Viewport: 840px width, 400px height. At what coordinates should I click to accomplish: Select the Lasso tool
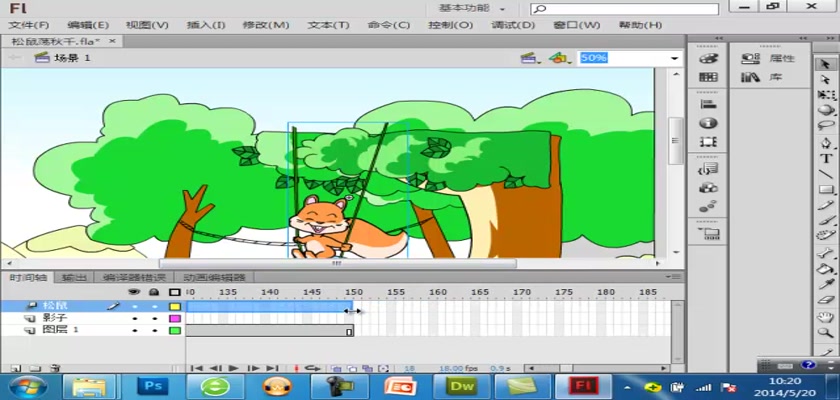pyautogui.click(x=826, y=126)
